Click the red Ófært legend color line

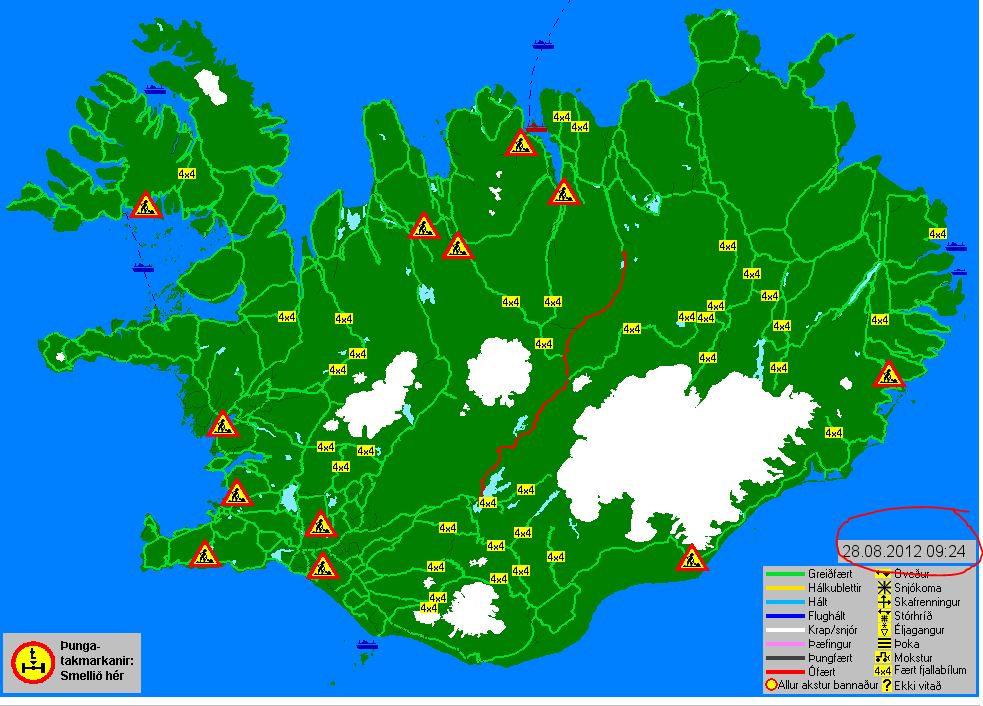pos(784,672)
